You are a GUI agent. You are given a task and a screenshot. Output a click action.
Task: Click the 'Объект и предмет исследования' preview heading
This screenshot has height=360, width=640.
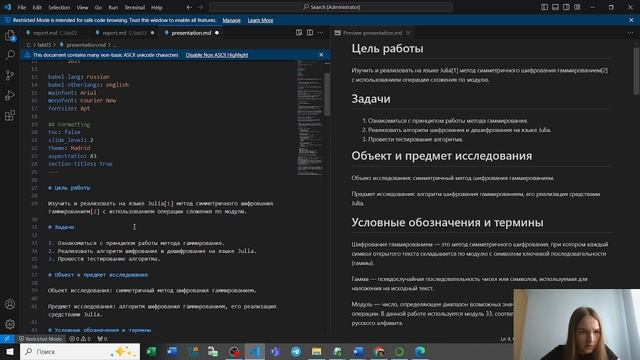(442, 156)
